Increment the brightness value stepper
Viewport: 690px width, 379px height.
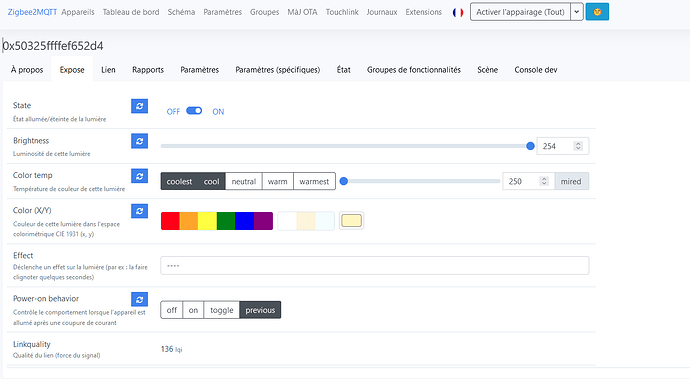click(x=578, y=144)
